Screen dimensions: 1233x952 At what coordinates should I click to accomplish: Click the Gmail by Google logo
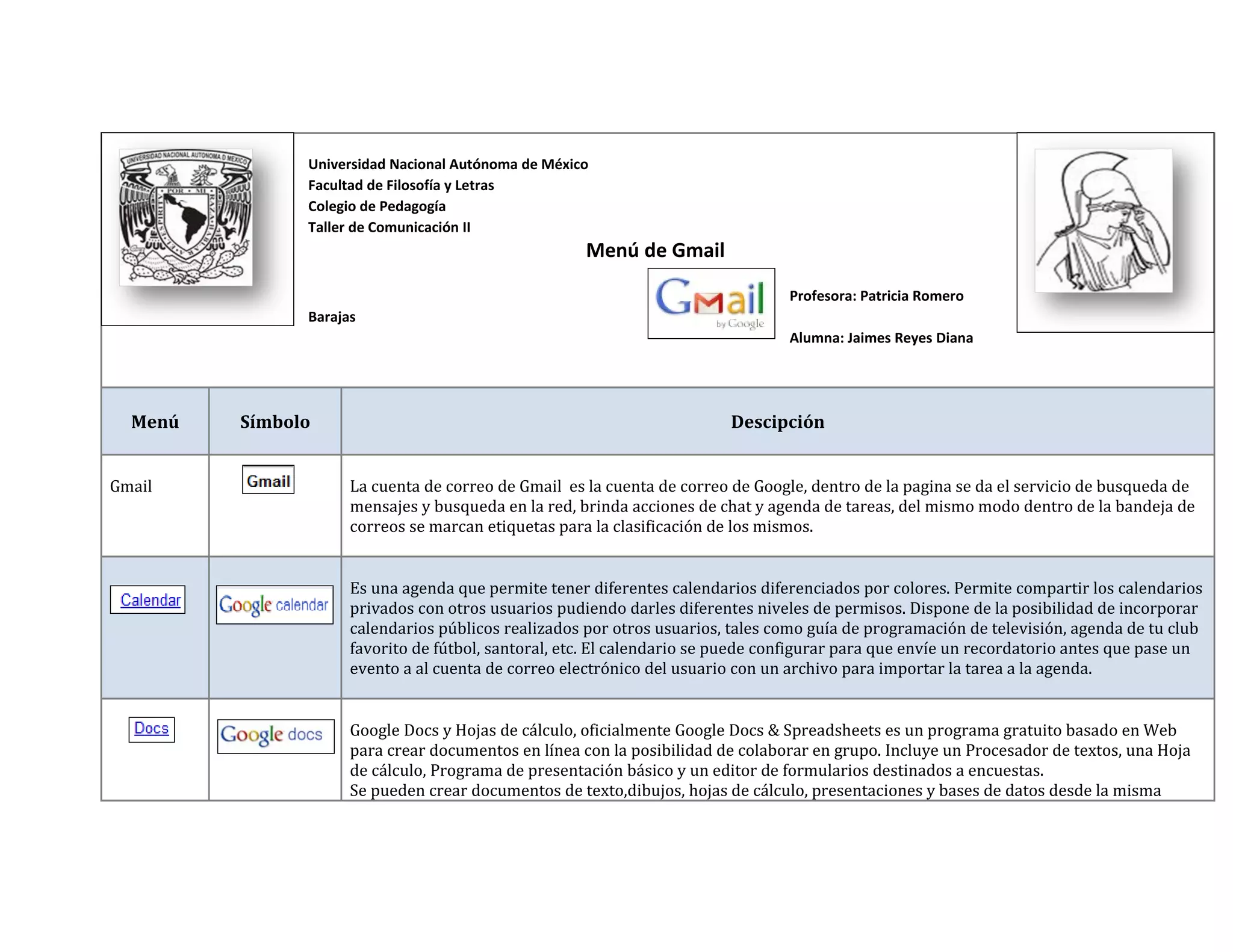coord(710,303)
